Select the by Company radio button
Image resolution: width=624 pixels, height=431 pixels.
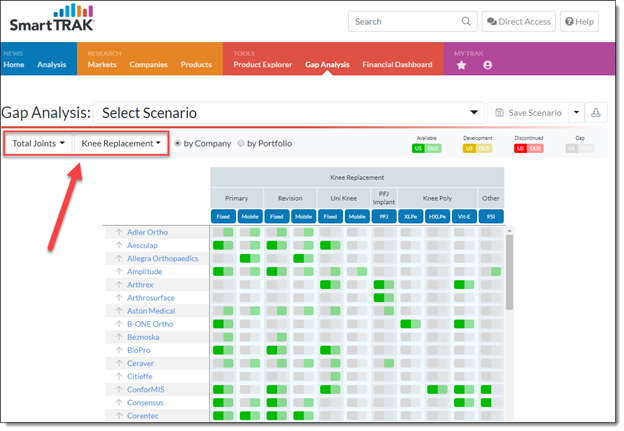[177, 143]
